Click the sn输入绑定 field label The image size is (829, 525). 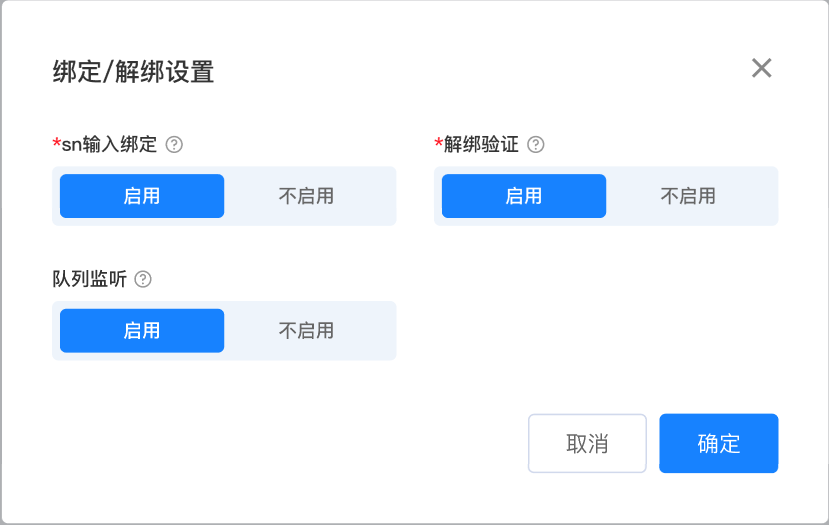click(x=109, y=144)
